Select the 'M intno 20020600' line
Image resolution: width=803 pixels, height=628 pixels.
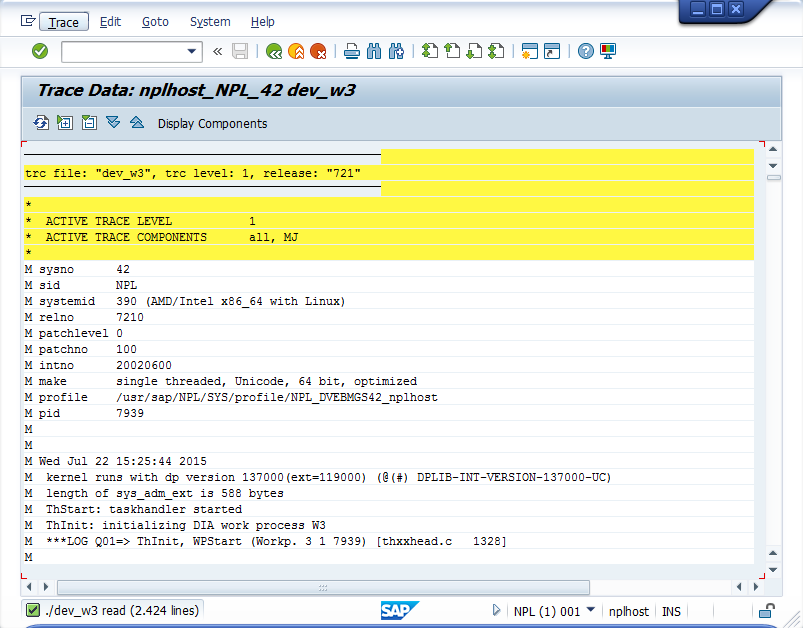[x=389, y=365]
